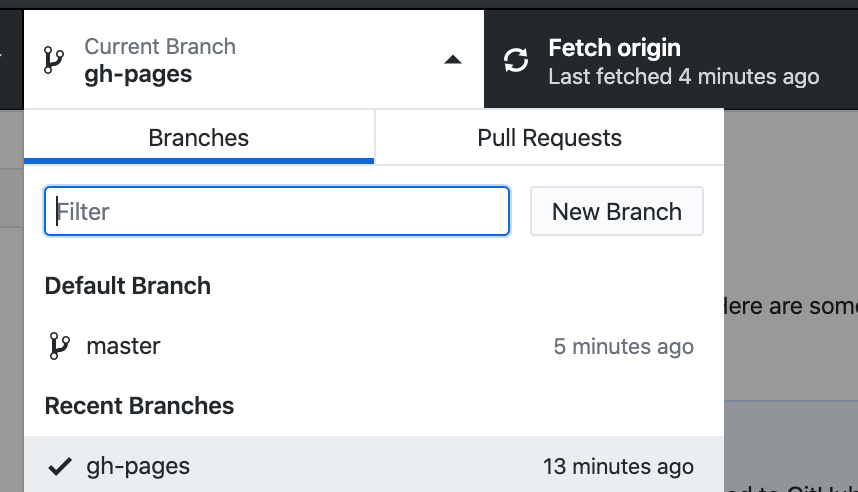Click the branch icon beside Current Branch
This screenshot has height=492, width=858.
point(54,60)
